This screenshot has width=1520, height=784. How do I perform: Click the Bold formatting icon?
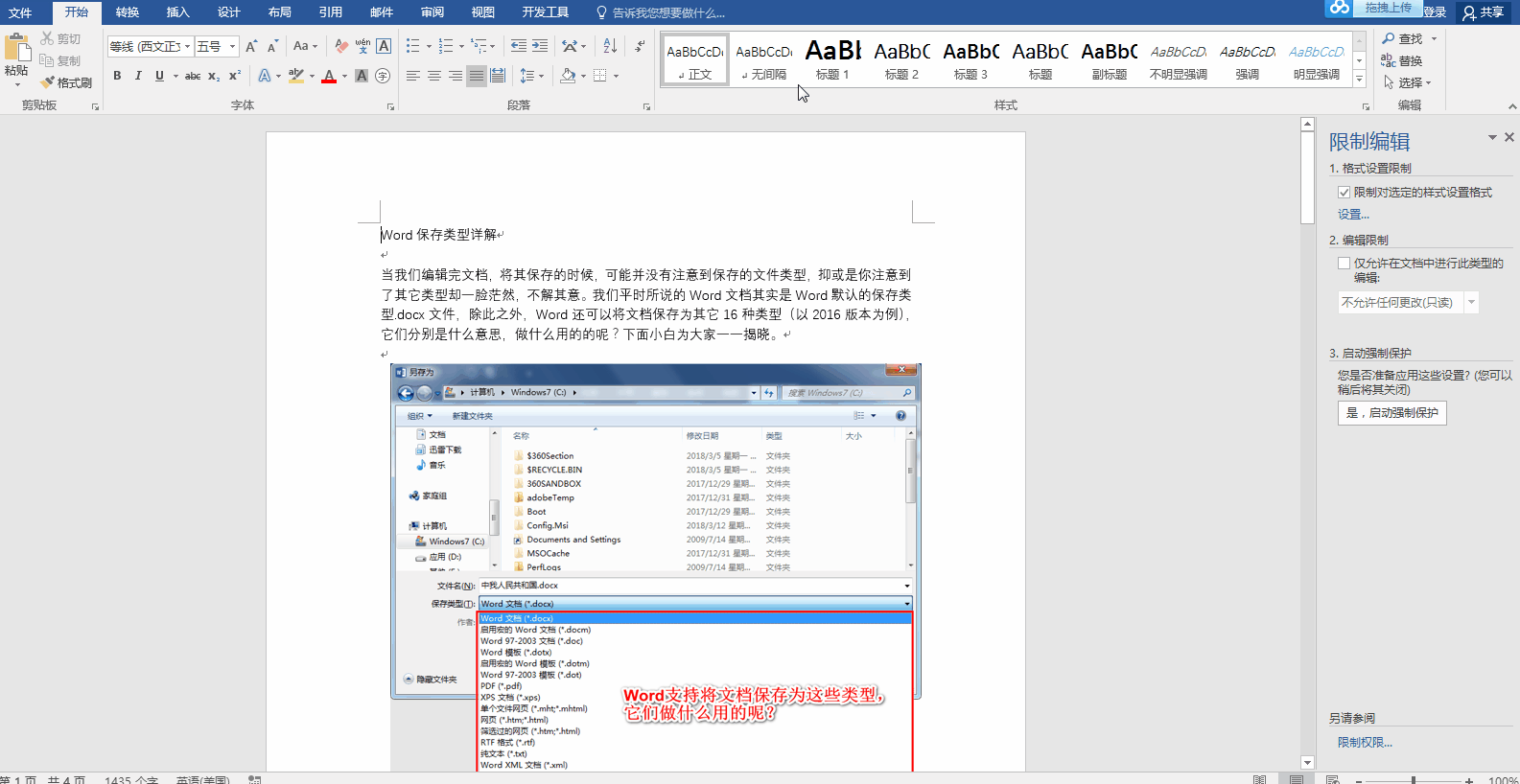coord(117,76)
